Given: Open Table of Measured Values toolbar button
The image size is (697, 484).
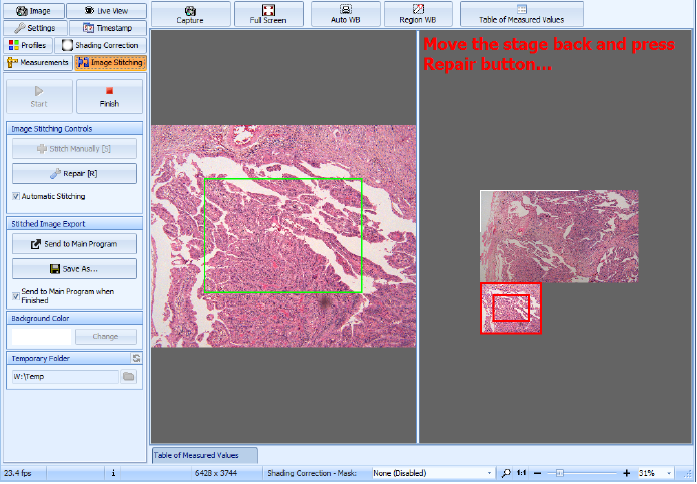Looking at the screenshot, I should [x=521, y=13].
